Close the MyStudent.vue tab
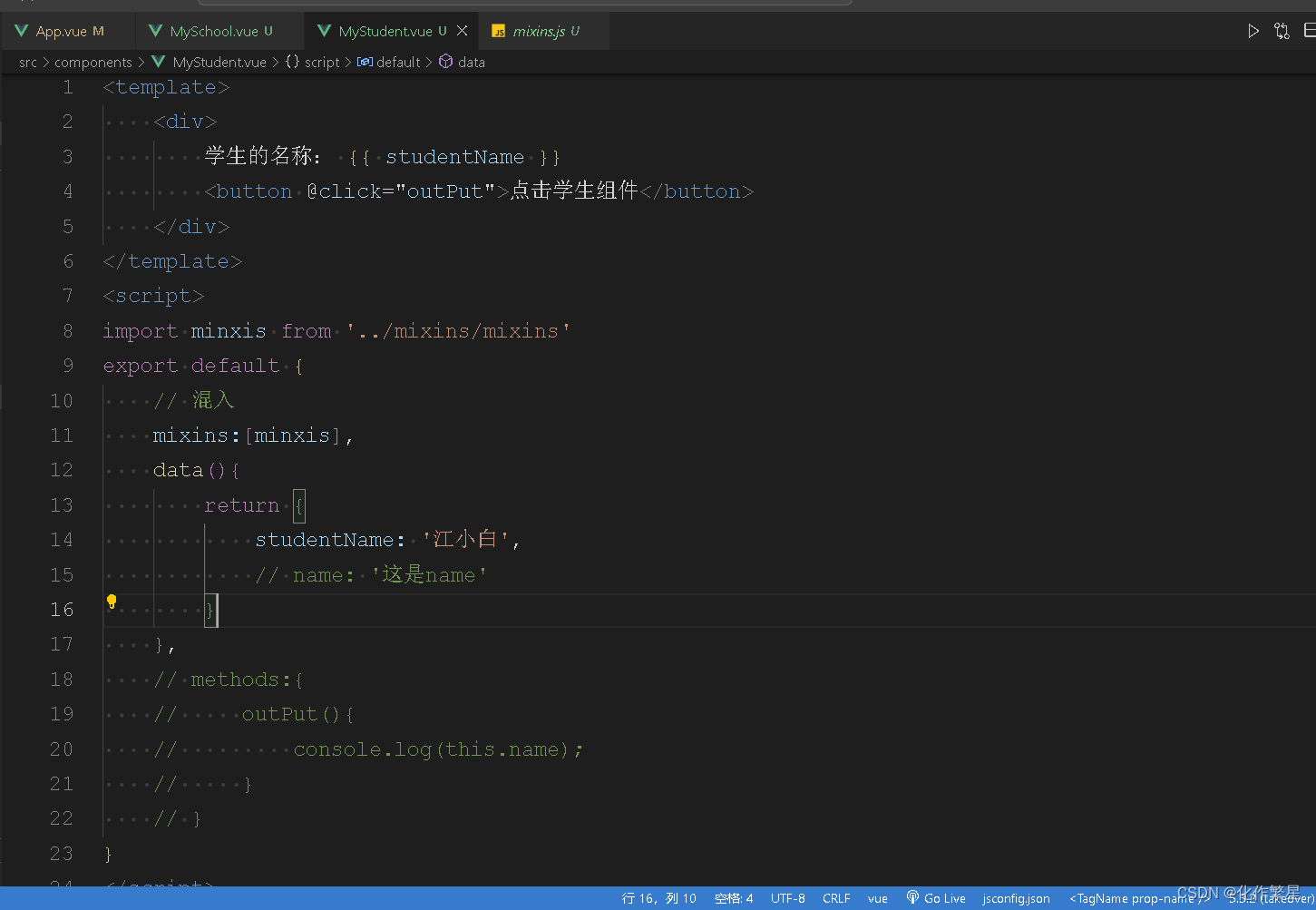Viewport: 1316px width, 910px height. [x=463, y=31]
